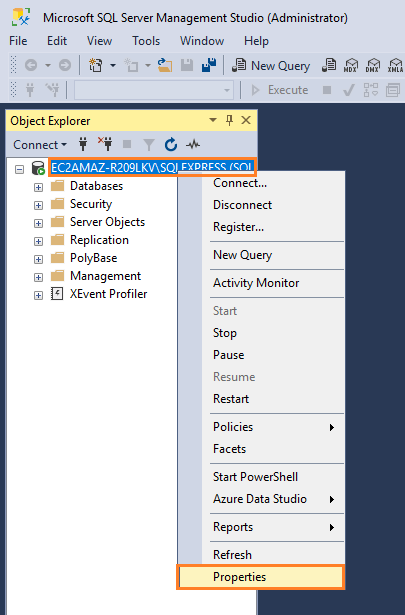The width and height of the screenshot is (405, 615).
Task: Open Activity Monitor from the context menu
Action: coord(262,283)
